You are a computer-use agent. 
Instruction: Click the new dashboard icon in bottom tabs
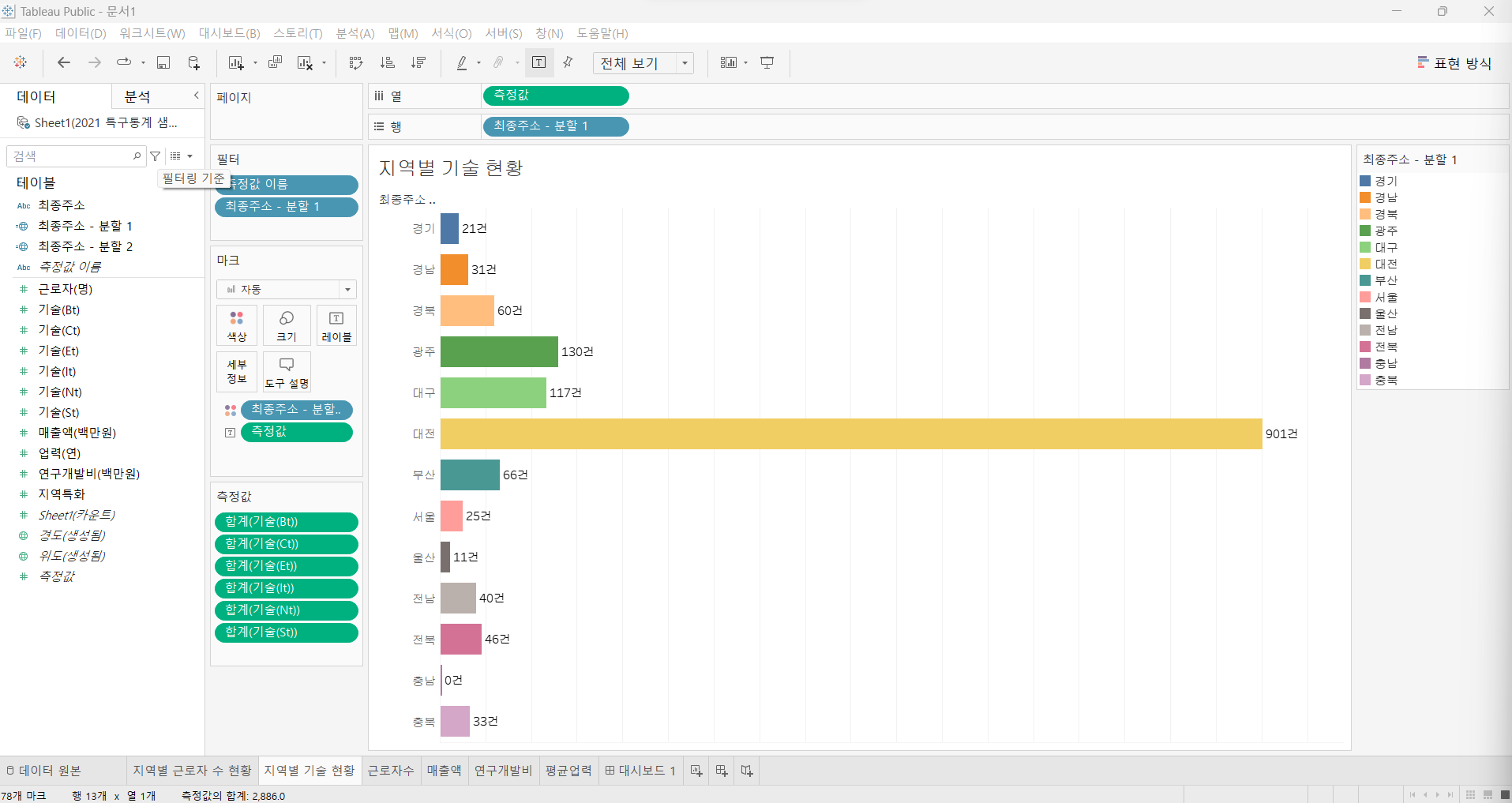pyautogui.click(x=722, y=771)
